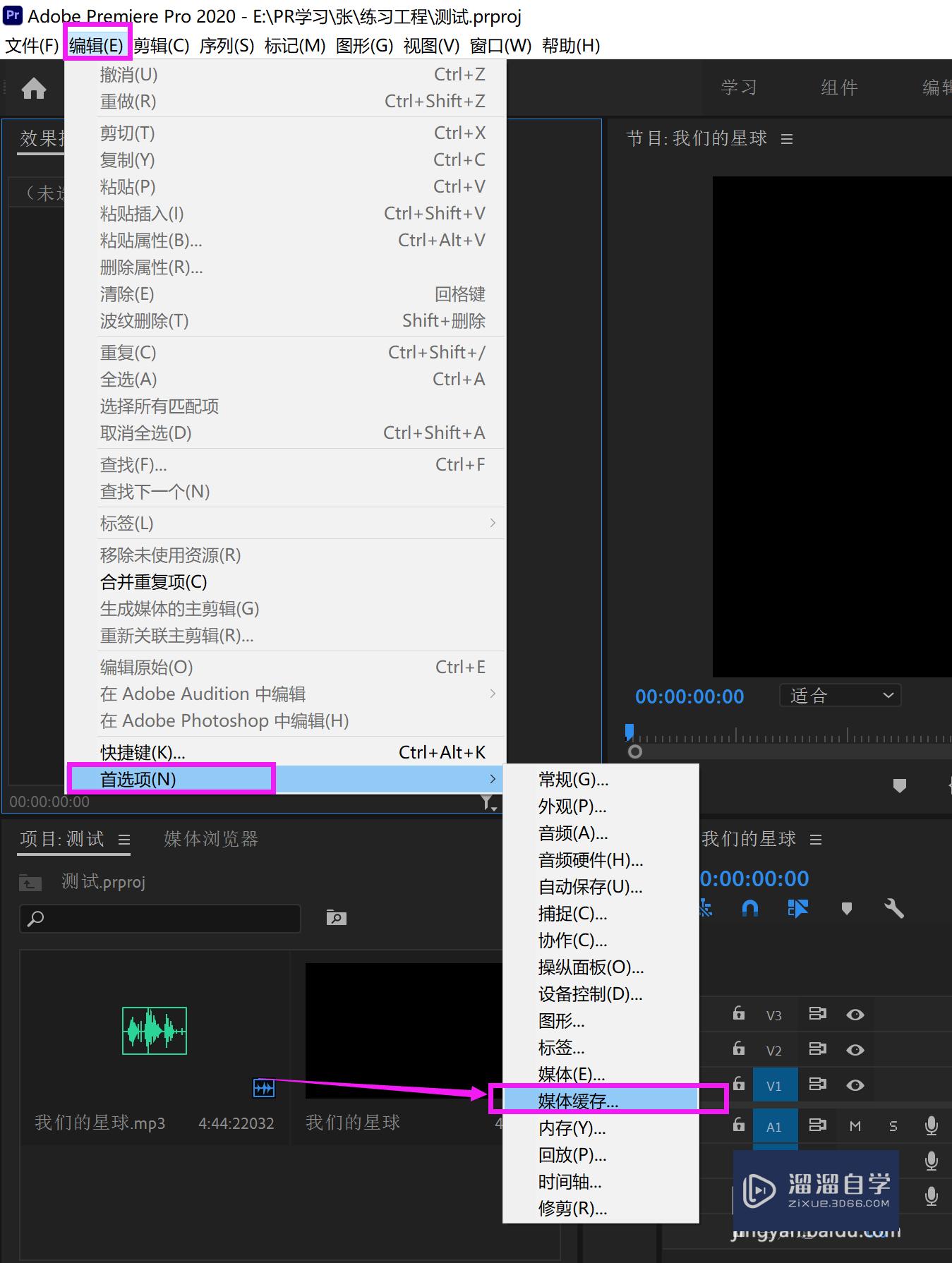The width and height of the screenshot is (952, 1263).
Task: Open the 帮助(H) menu
Action: point(571,46)
